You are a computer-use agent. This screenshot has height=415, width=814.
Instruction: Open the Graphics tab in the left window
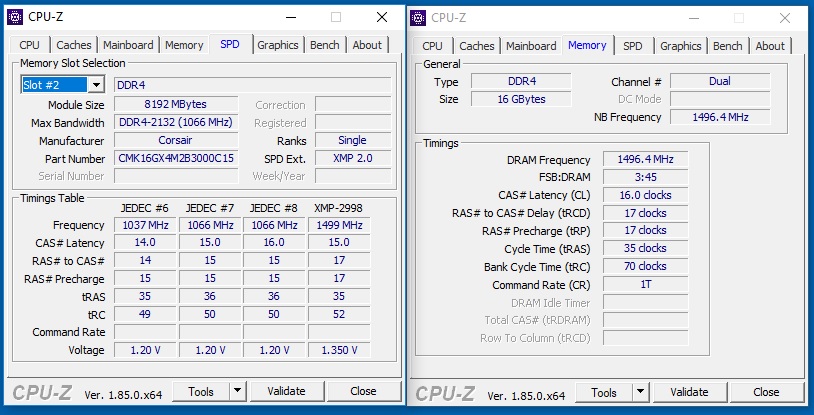tap(278, 45)
